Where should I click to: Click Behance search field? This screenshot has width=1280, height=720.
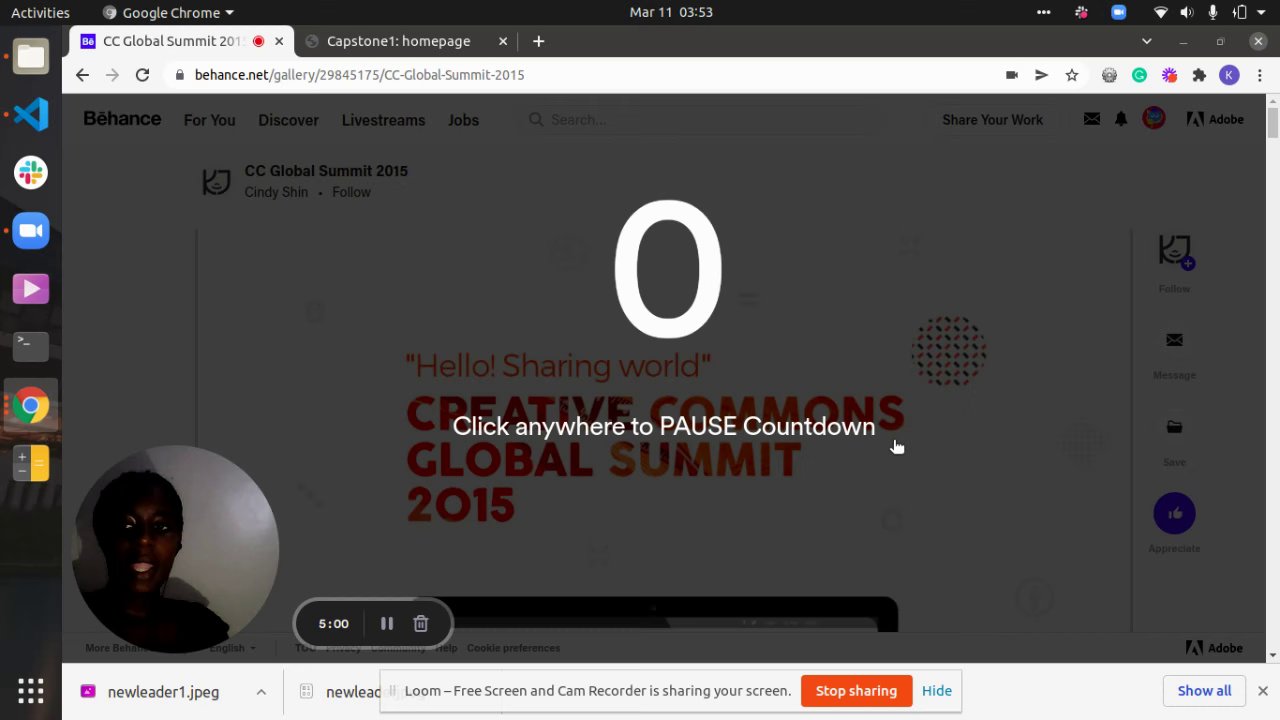coord(700,120)
